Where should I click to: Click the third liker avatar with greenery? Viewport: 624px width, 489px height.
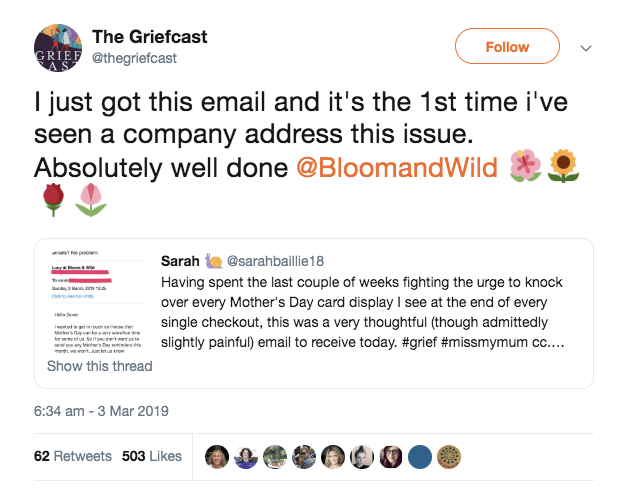point(275,457)
